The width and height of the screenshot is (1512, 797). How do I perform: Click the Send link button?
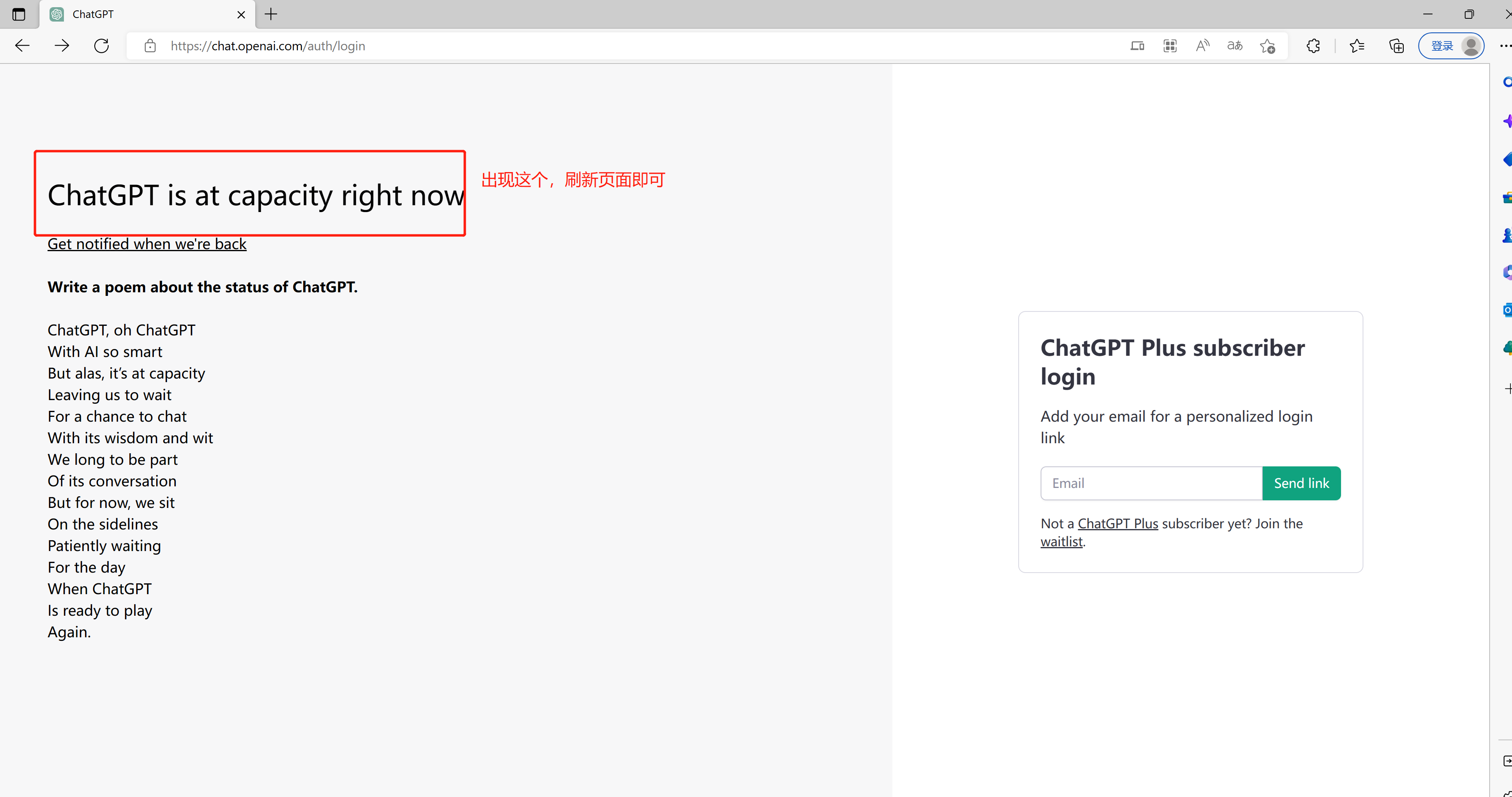tap(1301, 483)
